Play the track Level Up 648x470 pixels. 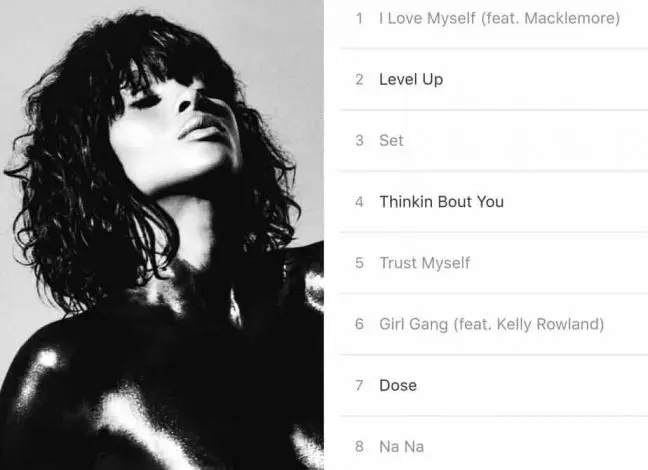tap(411, 79)
